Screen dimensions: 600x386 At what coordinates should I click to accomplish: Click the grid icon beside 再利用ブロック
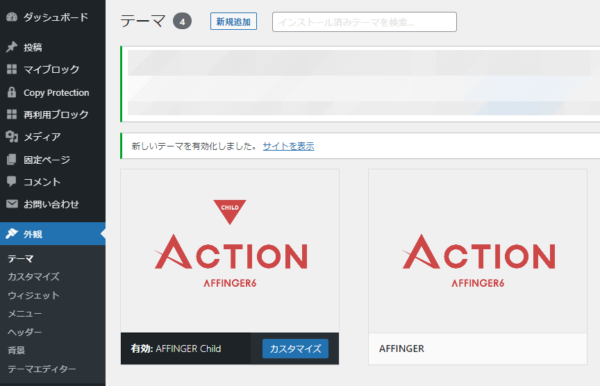pyautogui.click(x=12, y=114)
